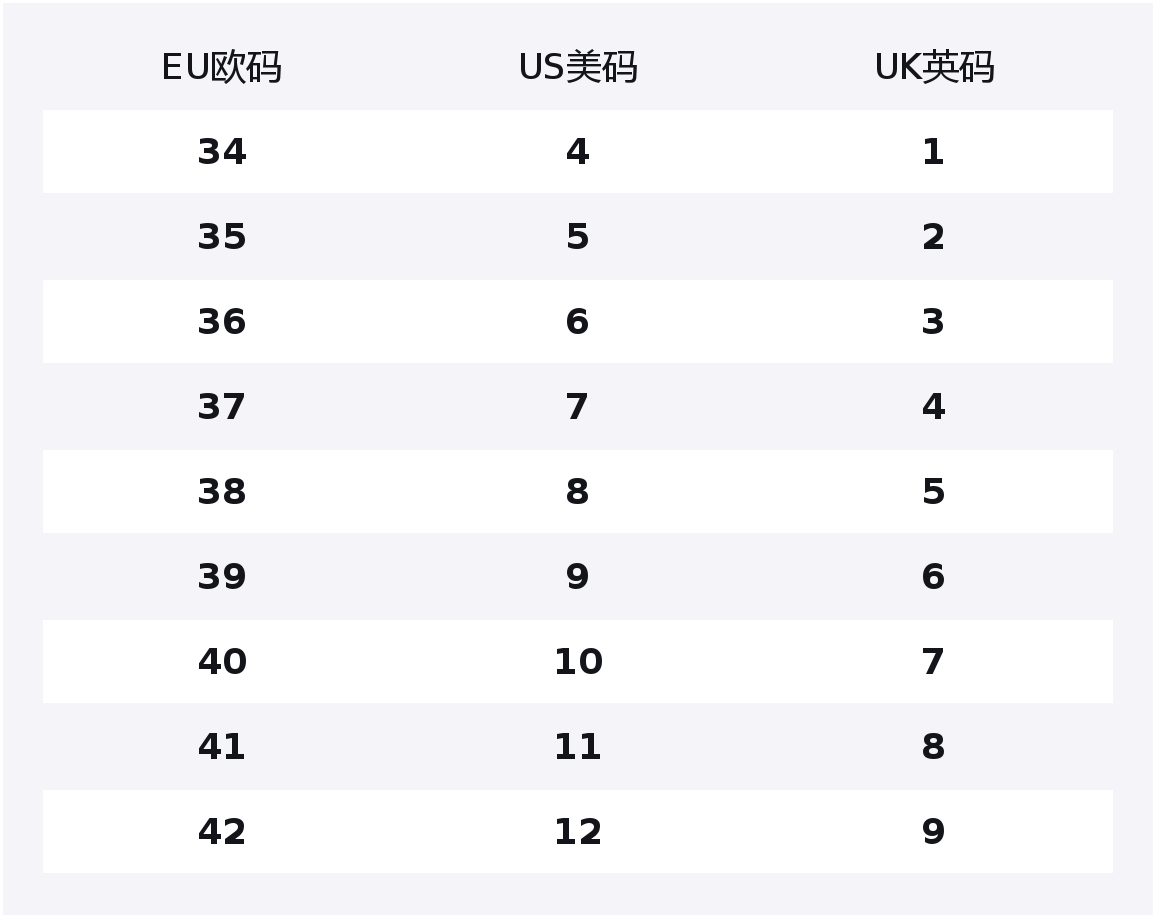Viewport: 1156px width, 918px height.
Task: Select US size 12 cell
Action: (578, 832)
